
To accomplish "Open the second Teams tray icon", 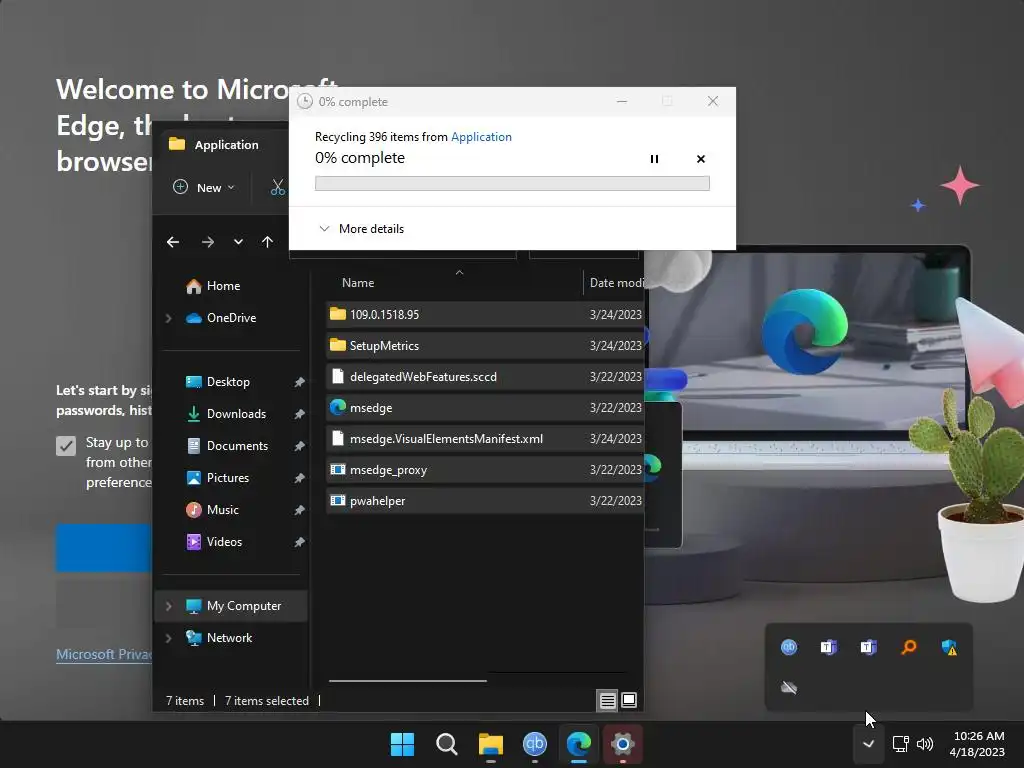I will coord(869,647).
